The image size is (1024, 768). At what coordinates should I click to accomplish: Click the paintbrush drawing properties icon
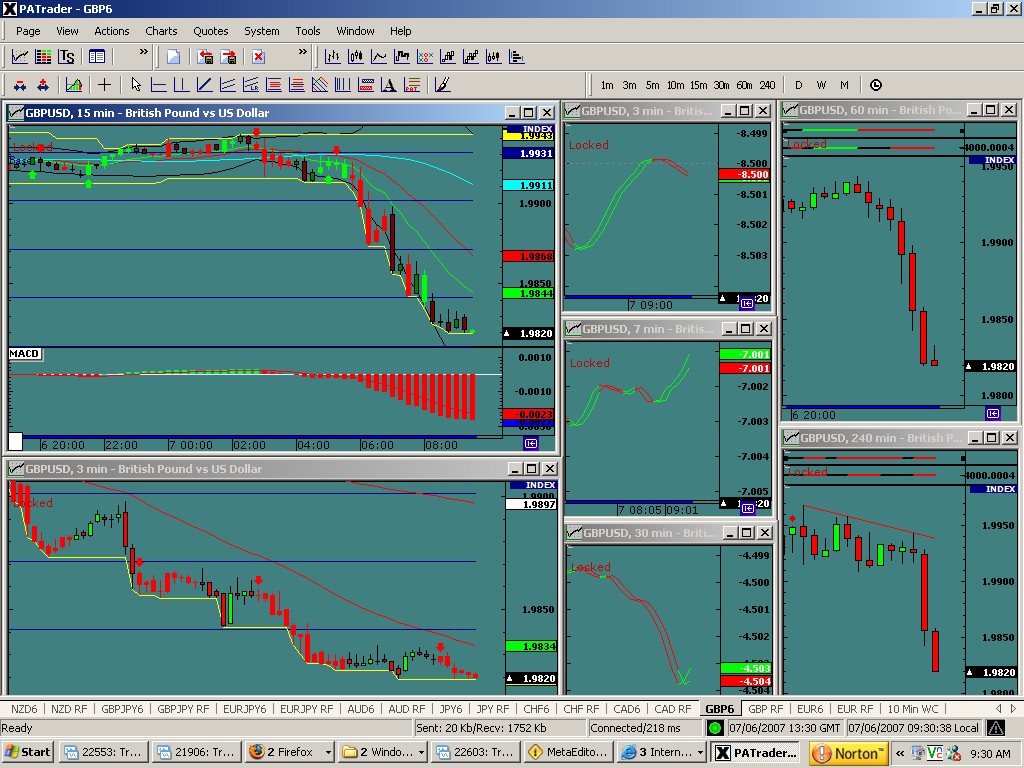click(x=442, y=85)
